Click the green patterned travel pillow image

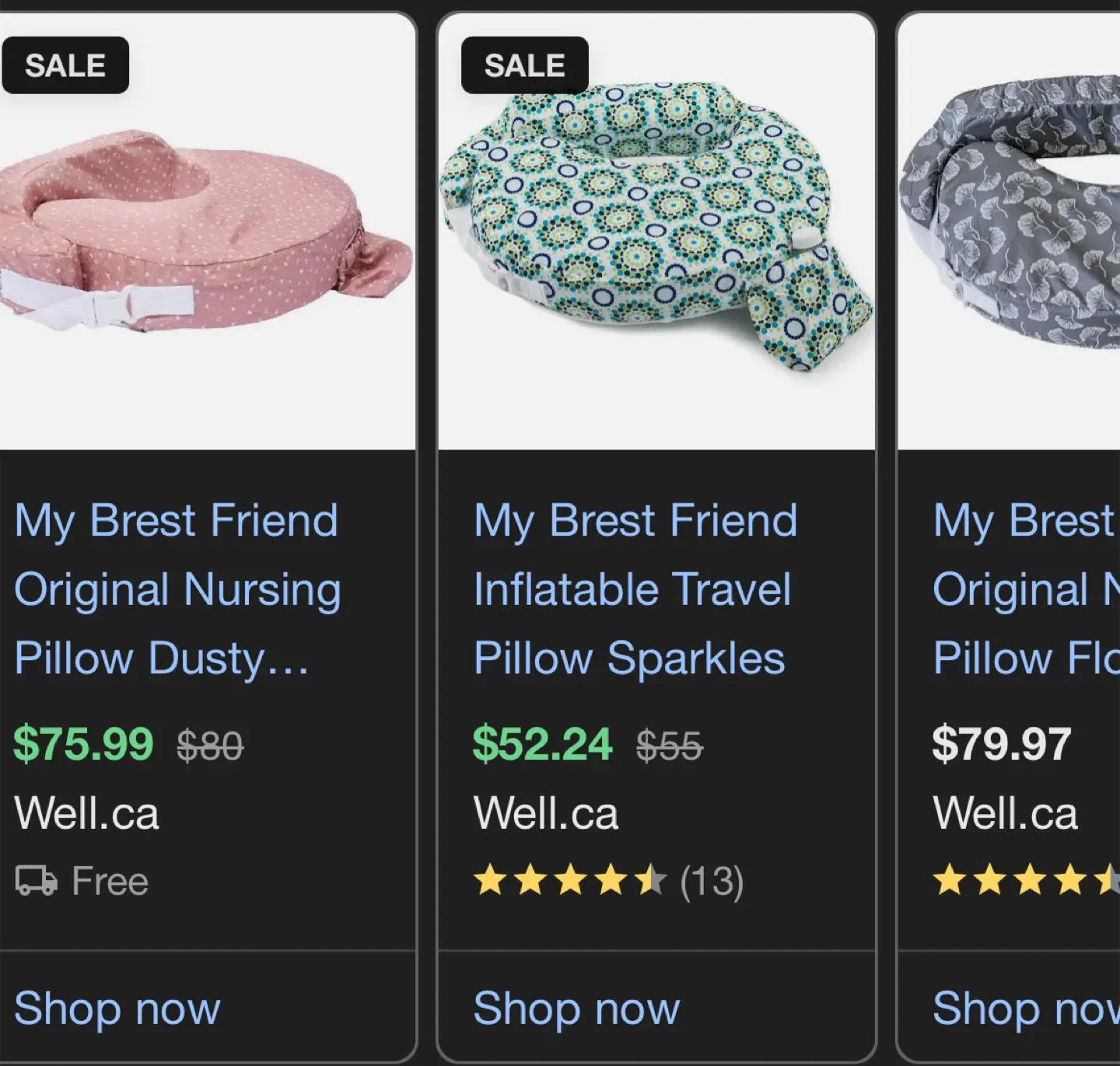coord(657,225)
